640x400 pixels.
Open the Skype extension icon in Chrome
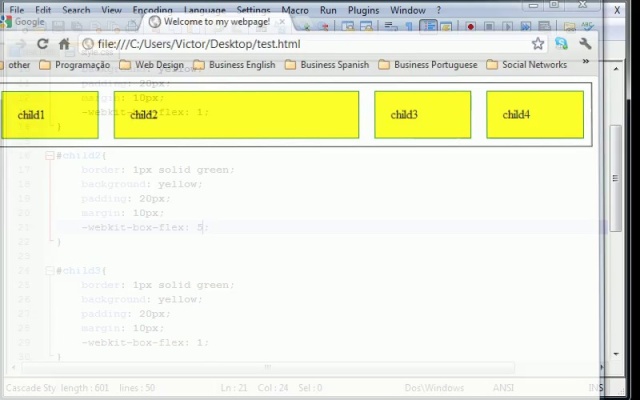(561, 43)
